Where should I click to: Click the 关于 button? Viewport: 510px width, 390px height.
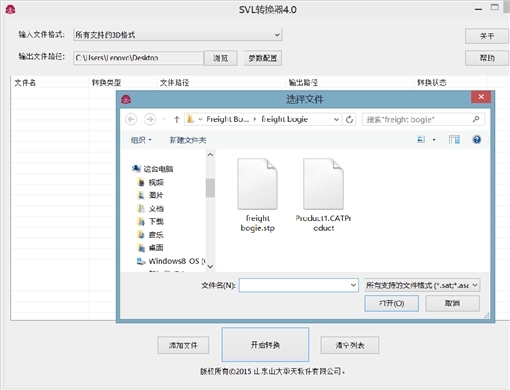click(487, 36)
